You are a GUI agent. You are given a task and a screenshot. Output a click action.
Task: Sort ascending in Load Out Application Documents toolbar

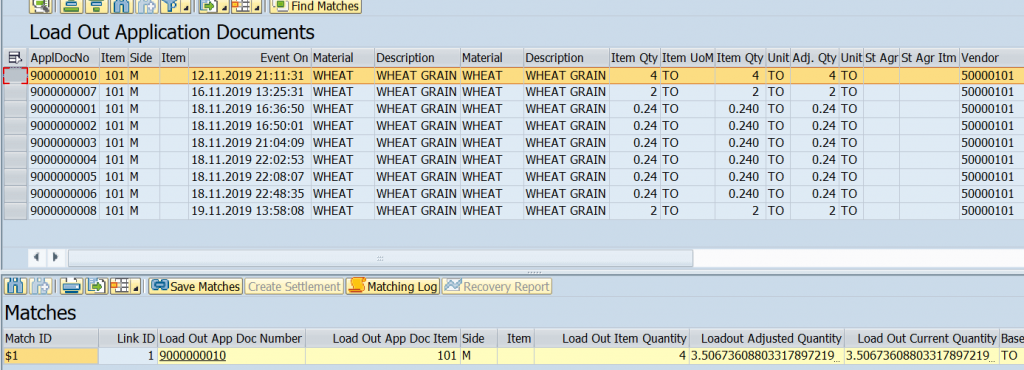point(72,6)
